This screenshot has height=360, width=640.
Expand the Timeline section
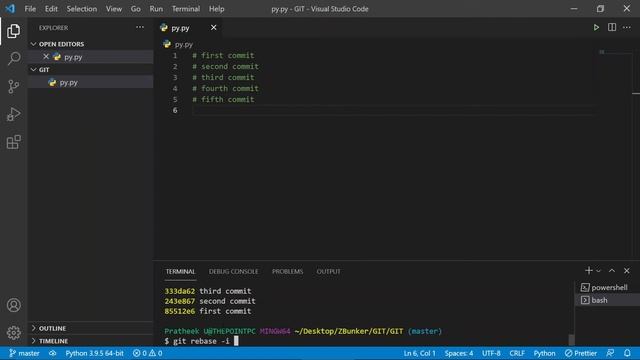pos(91,341)
